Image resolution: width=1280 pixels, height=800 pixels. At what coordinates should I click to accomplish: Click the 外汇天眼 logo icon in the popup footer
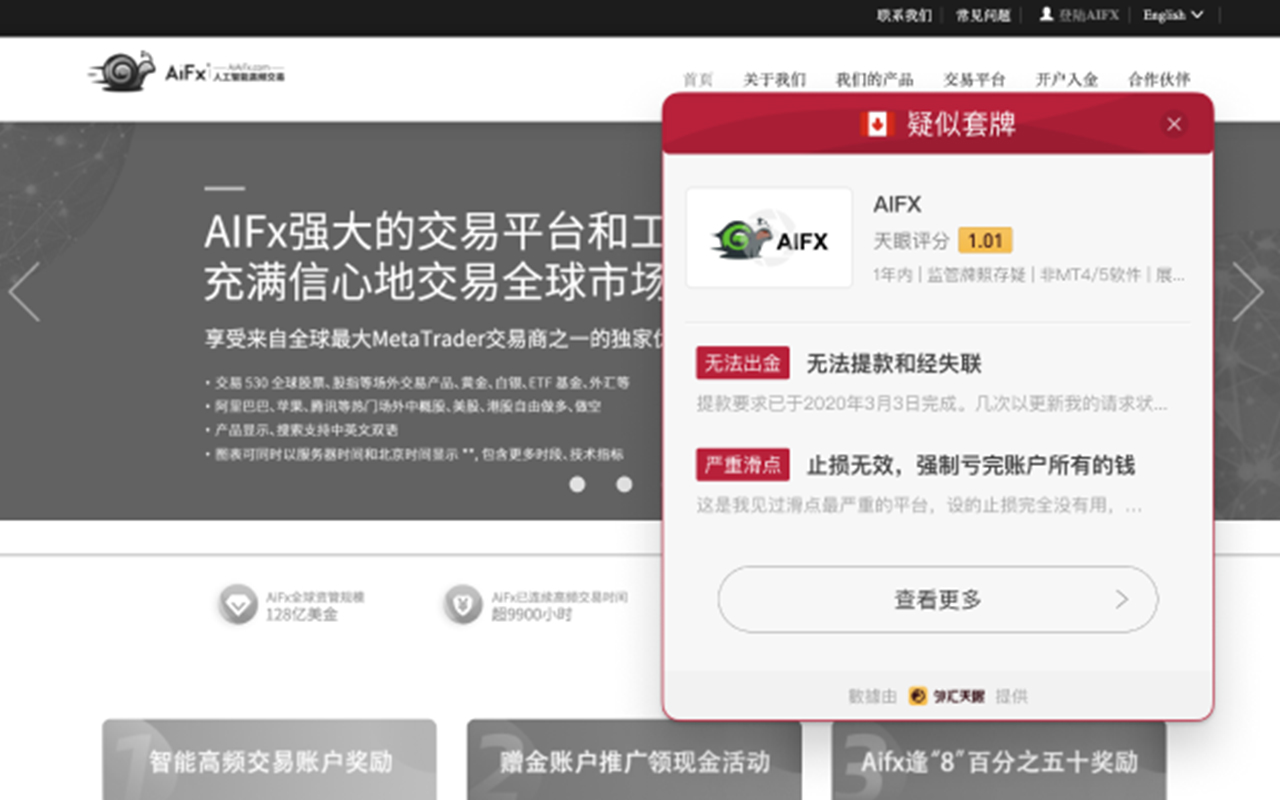coord(917,696)
